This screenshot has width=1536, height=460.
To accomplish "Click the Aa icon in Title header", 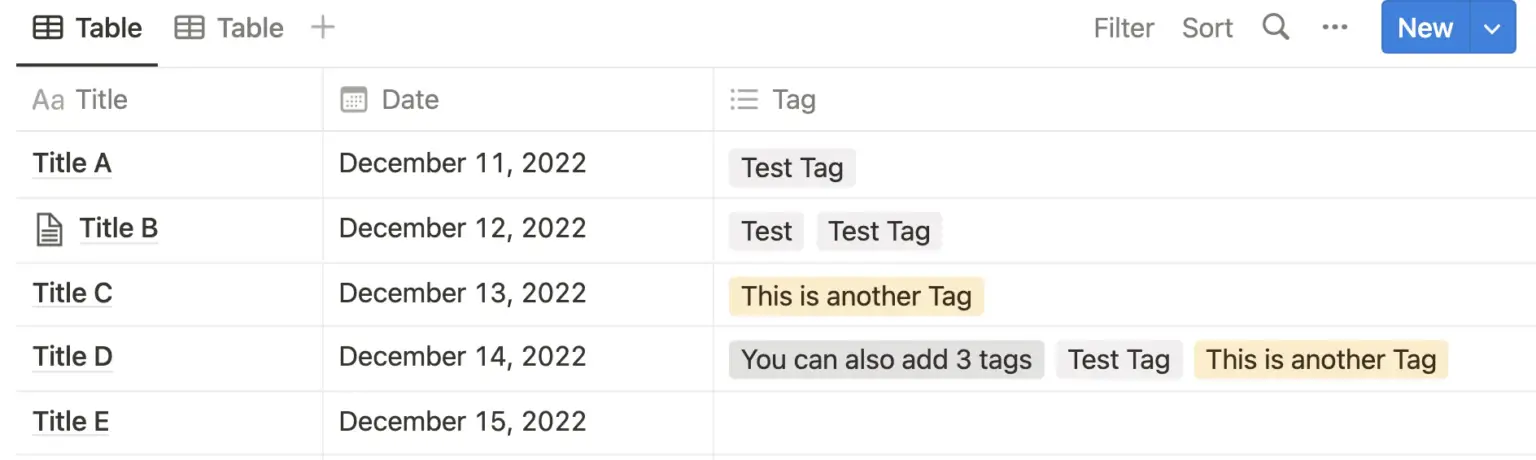I will coord(48,99).
